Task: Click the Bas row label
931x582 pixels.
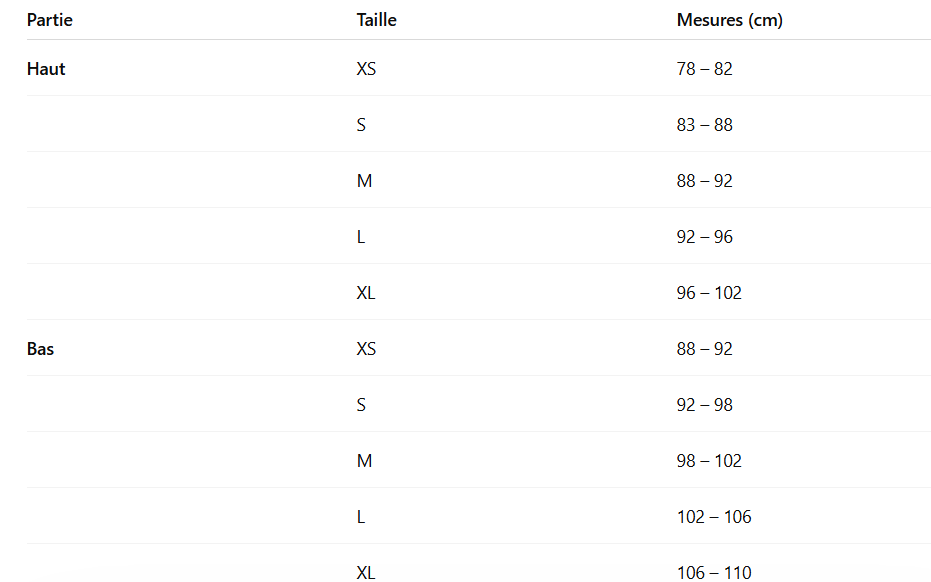Action: click(x=41, y=349)
